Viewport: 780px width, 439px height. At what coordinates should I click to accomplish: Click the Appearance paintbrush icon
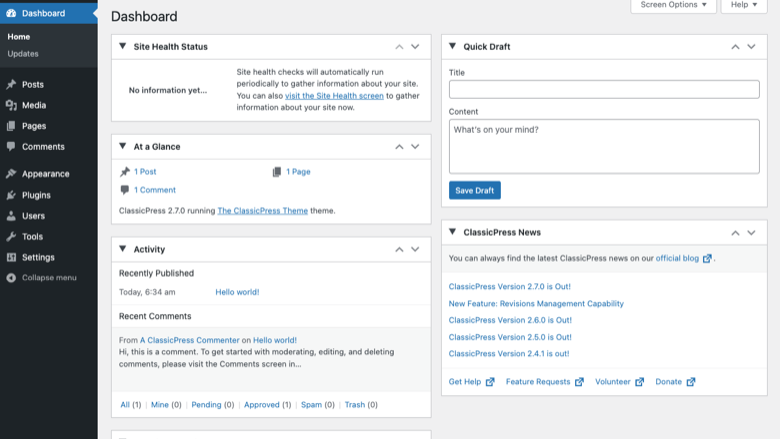click(x=11, y=174)
